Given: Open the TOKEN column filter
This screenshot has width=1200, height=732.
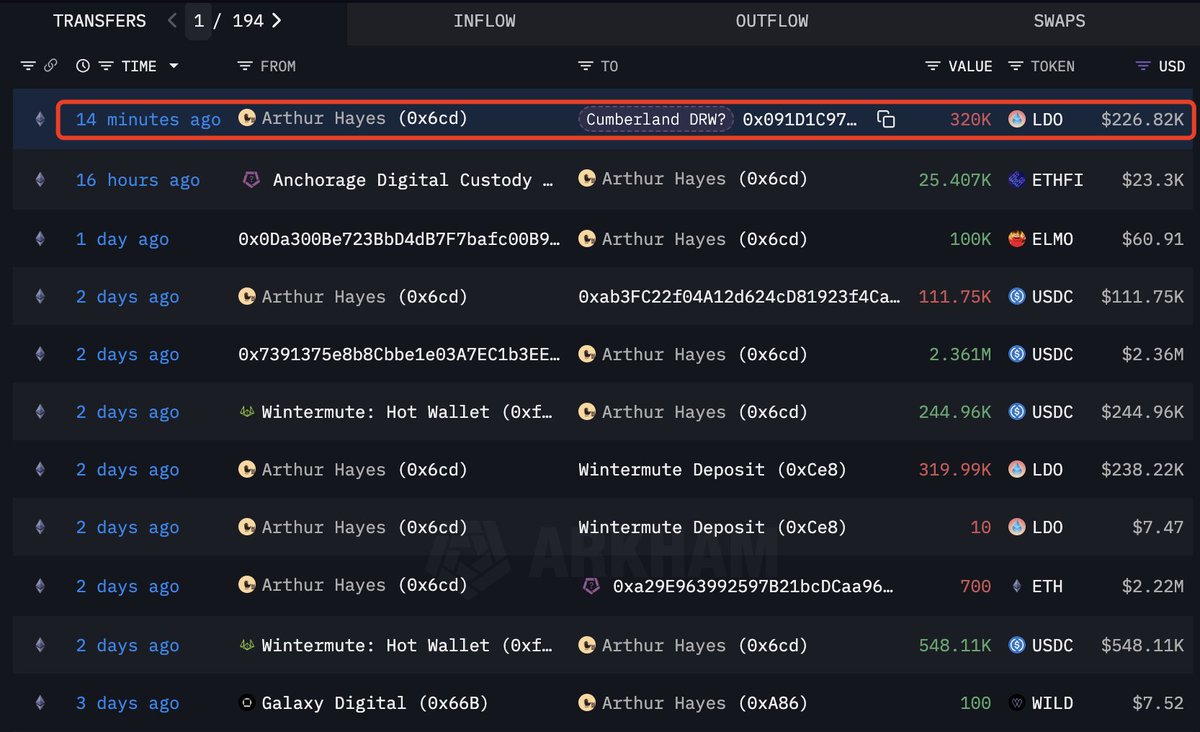Looking at the screenshot, I should (1016, 66).
